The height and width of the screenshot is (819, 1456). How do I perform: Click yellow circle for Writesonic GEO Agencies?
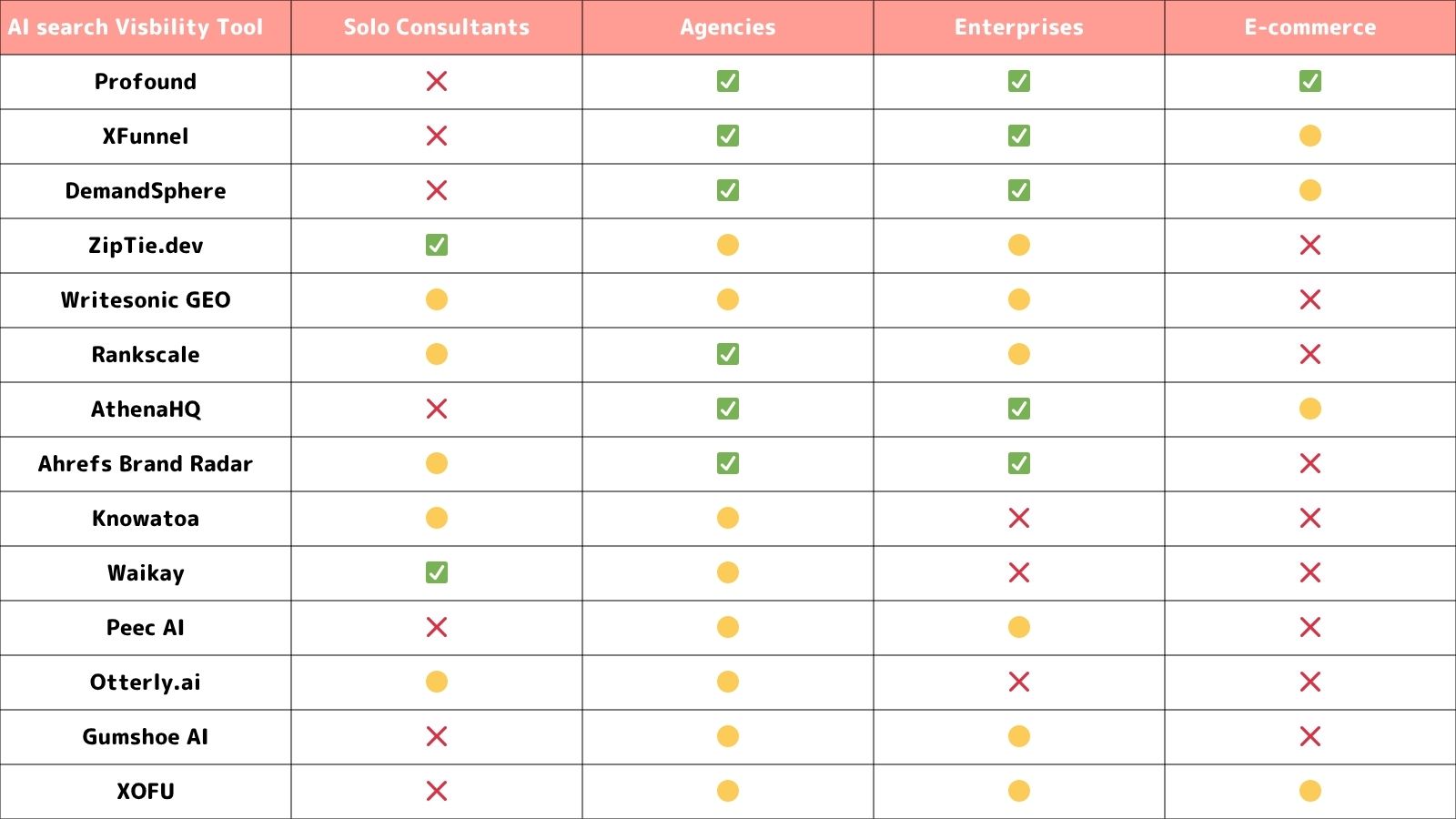point(728,299)
